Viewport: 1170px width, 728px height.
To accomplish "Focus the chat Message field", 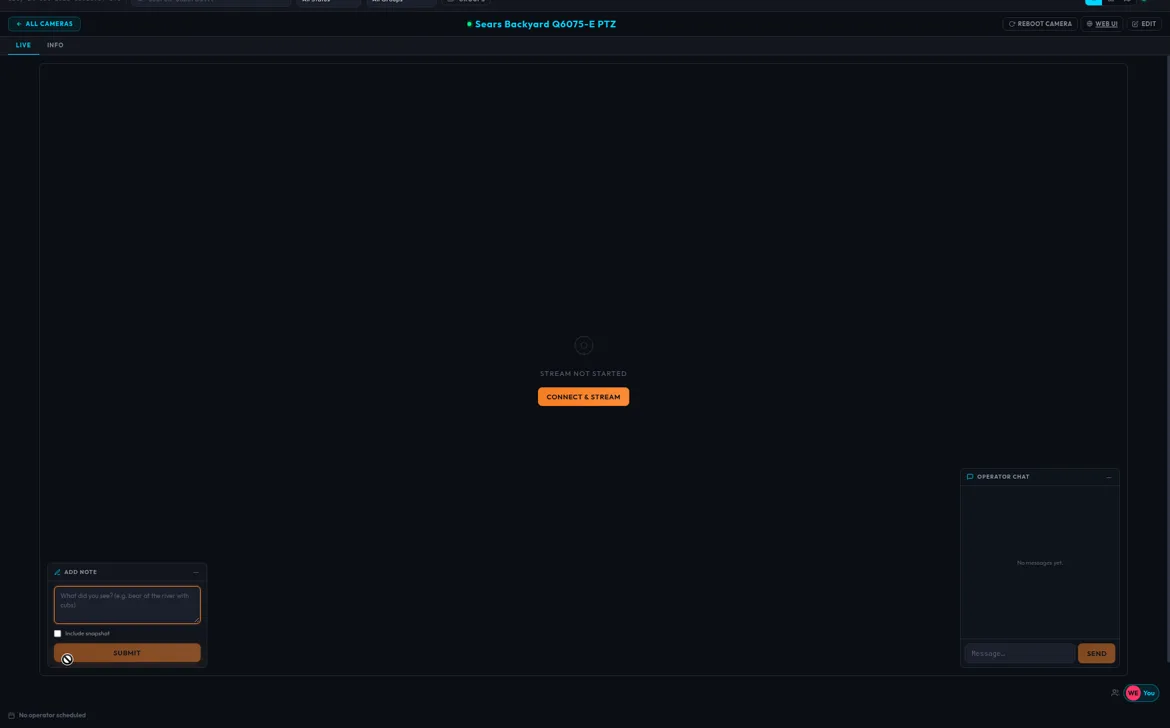I will tap(1019, 653).
